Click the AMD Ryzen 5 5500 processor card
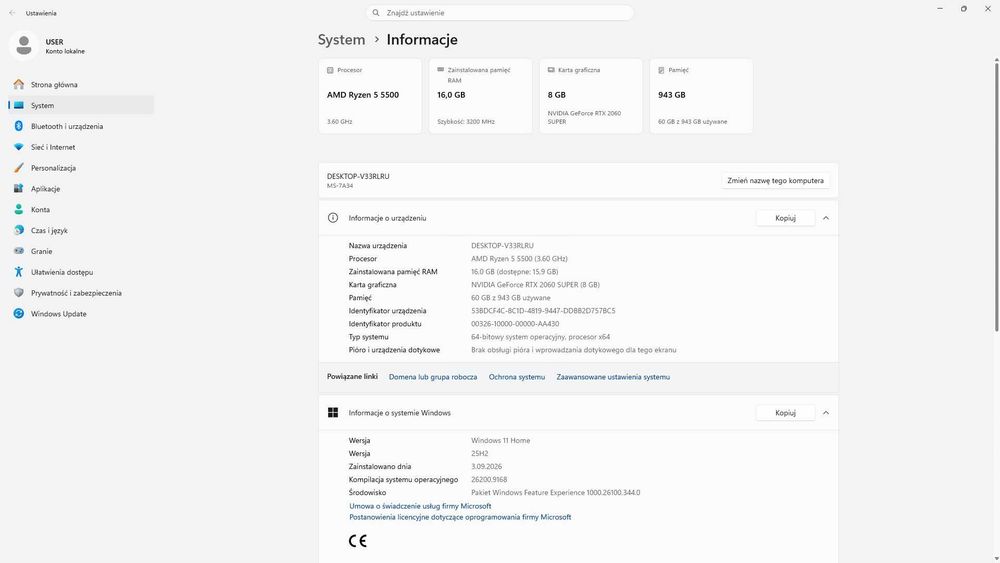 pyautogui.click(x=370, y=96)
